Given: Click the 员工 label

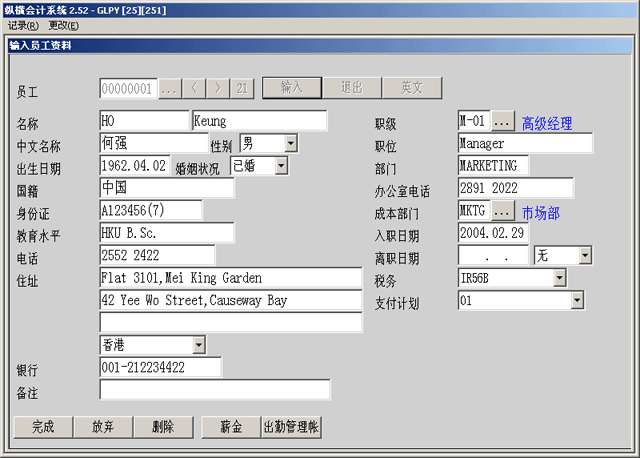Looking at the screenshot, I should [27, 92].
